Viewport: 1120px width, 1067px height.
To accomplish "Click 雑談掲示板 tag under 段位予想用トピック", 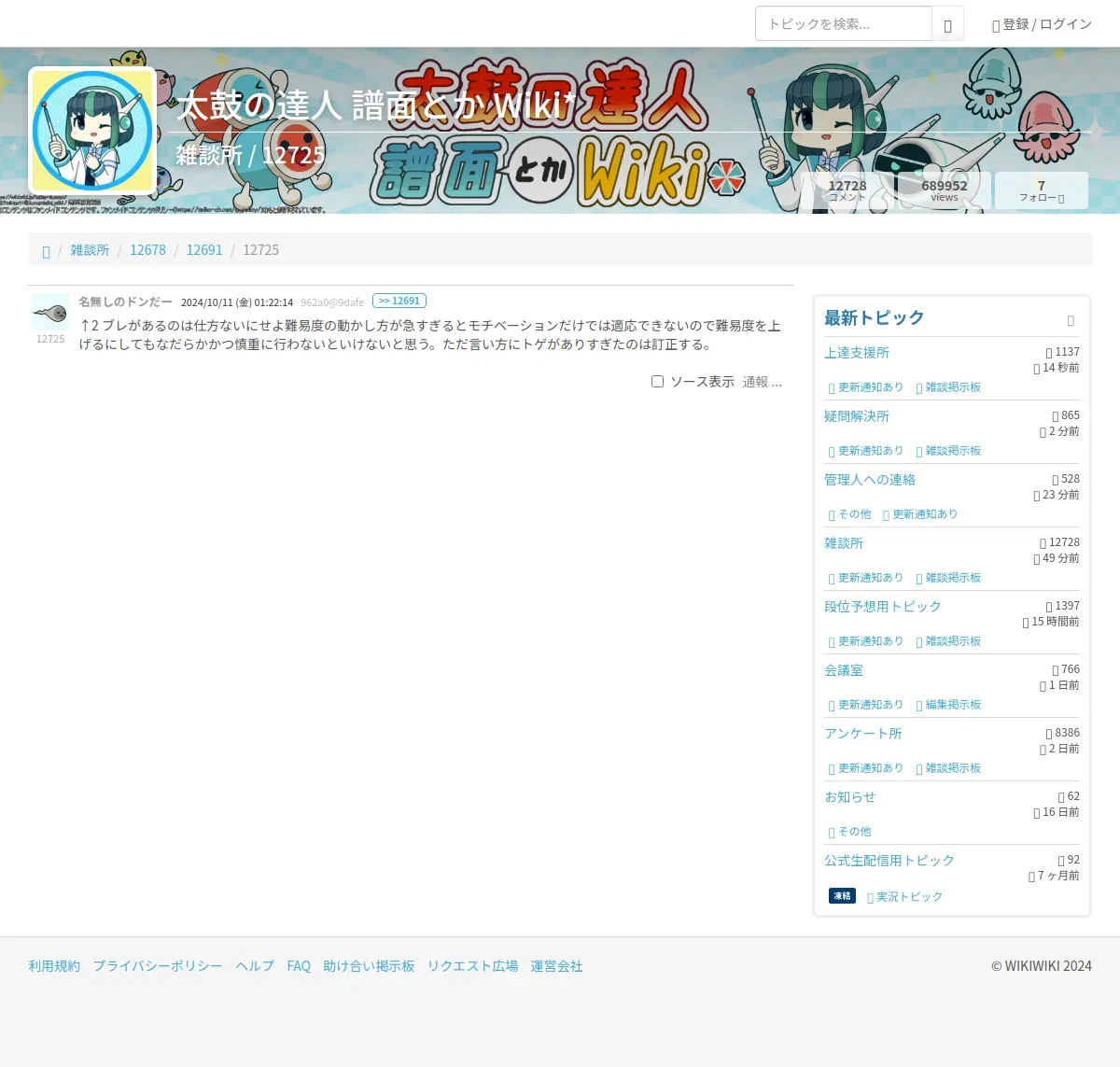I will [948, 641].
